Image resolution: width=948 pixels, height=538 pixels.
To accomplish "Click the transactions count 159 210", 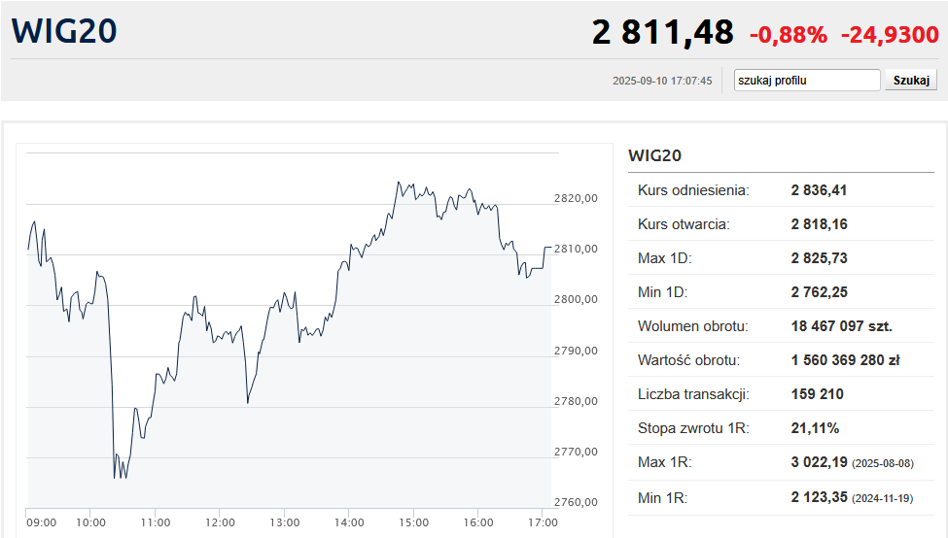I will pyautogui.click(x=817, y=394).
